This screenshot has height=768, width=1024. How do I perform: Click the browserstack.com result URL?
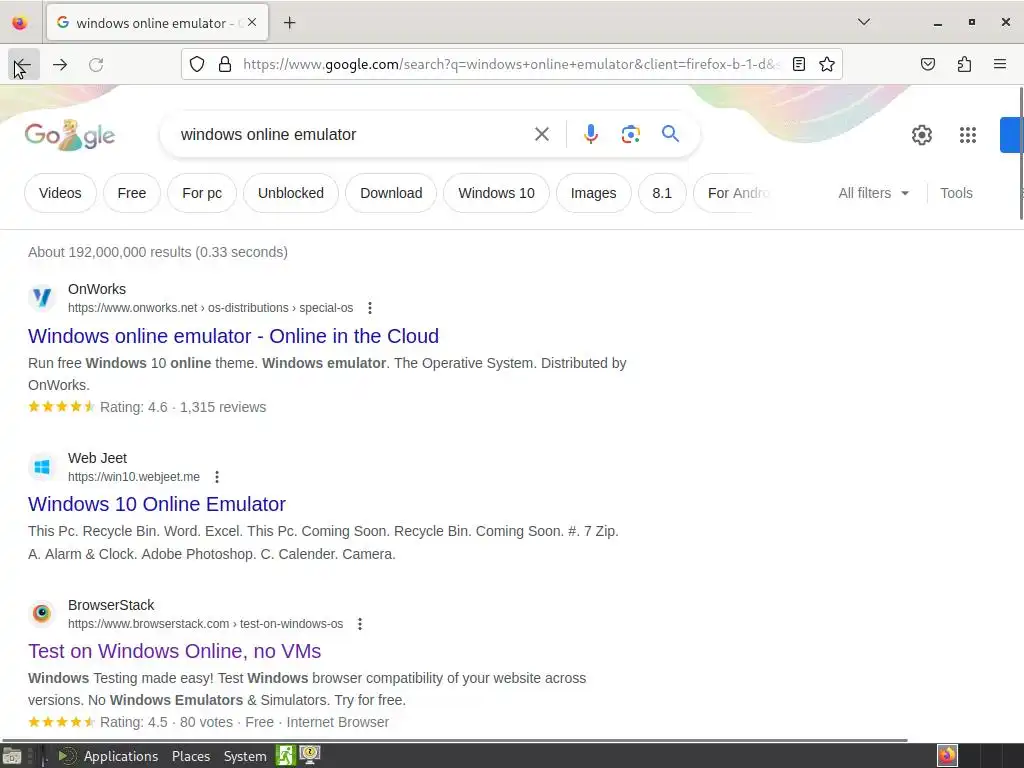tap(205, 624)
